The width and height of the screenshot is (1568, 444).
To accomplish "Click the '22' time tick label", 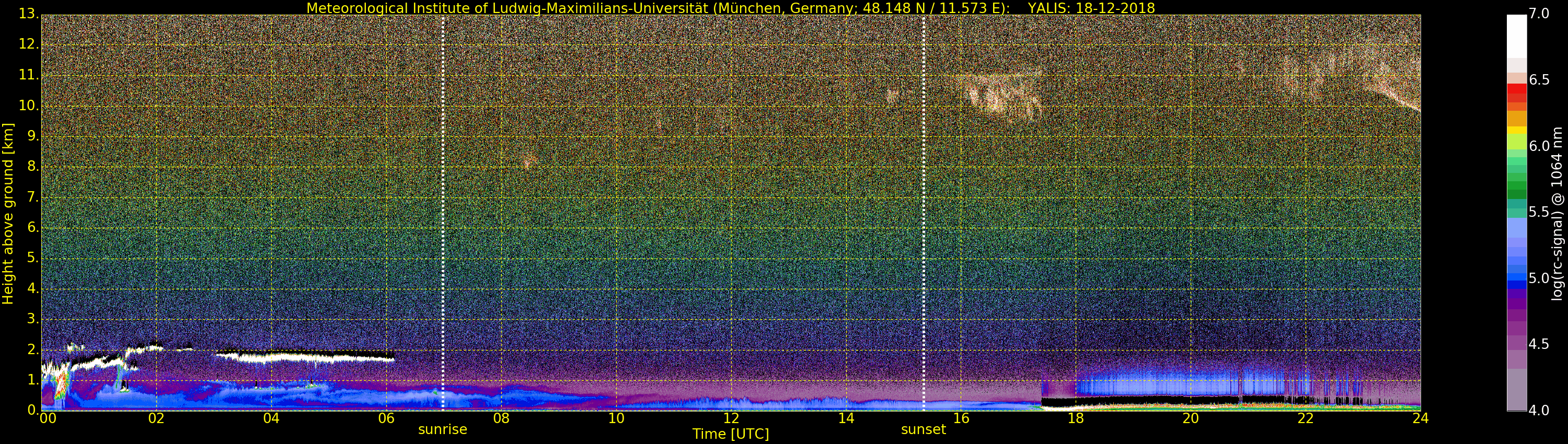I will click(x=1306, y=418).
